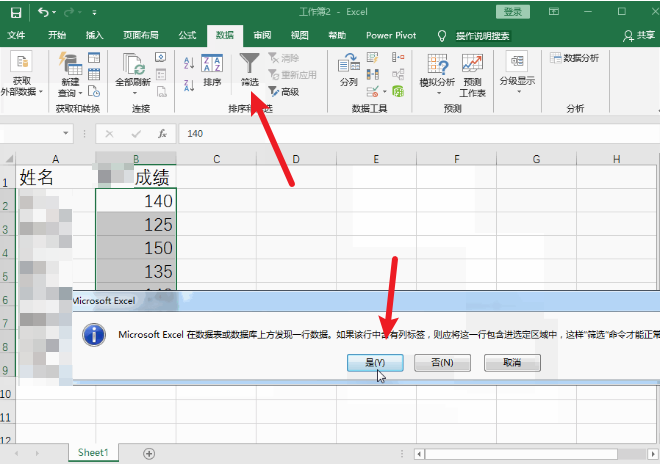
Task: Click the Undo arrow icon
Action: point(43,12)
